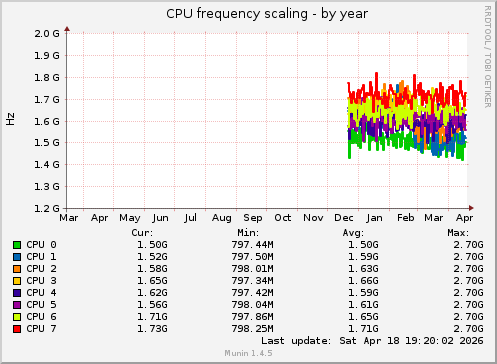Click the 'Last update' timestamp line
The image size is (497, 364).
point(372,341)
